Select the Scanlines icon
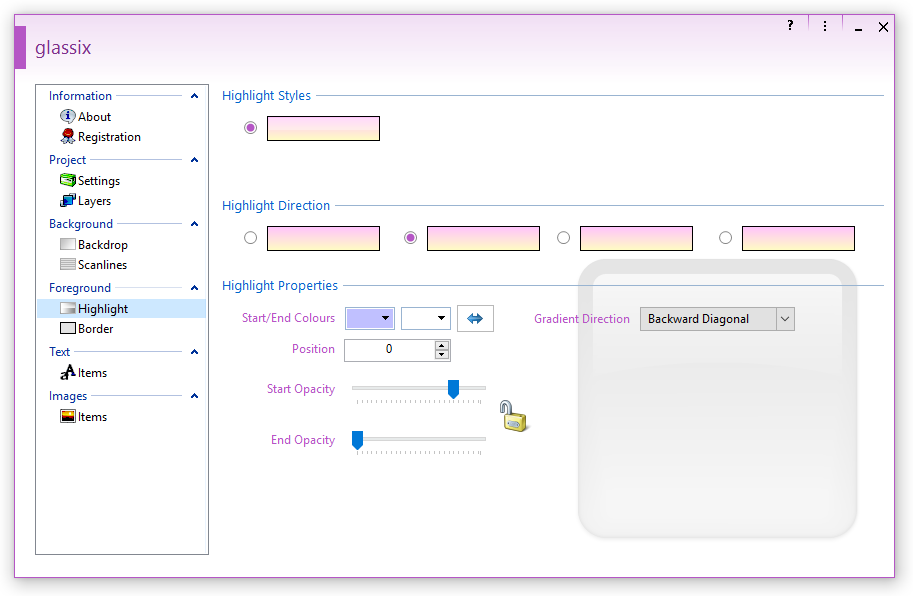913x596 pixels. tap(68, 265)
